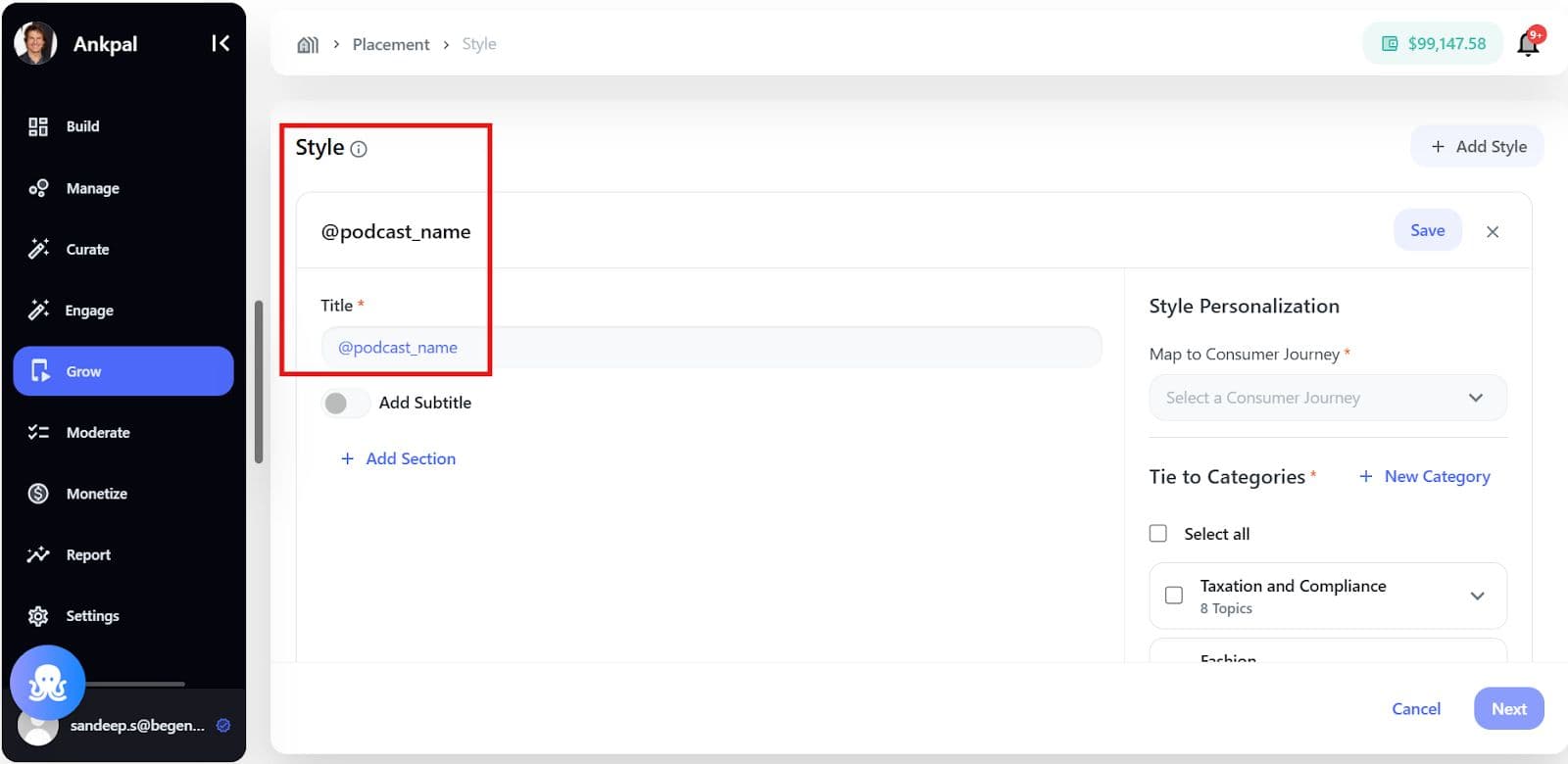The width and height of the screenshot is (1568, 764).
Task: Collapse the sidebar using the arrow icon
Action: click(x=220, y=43)
